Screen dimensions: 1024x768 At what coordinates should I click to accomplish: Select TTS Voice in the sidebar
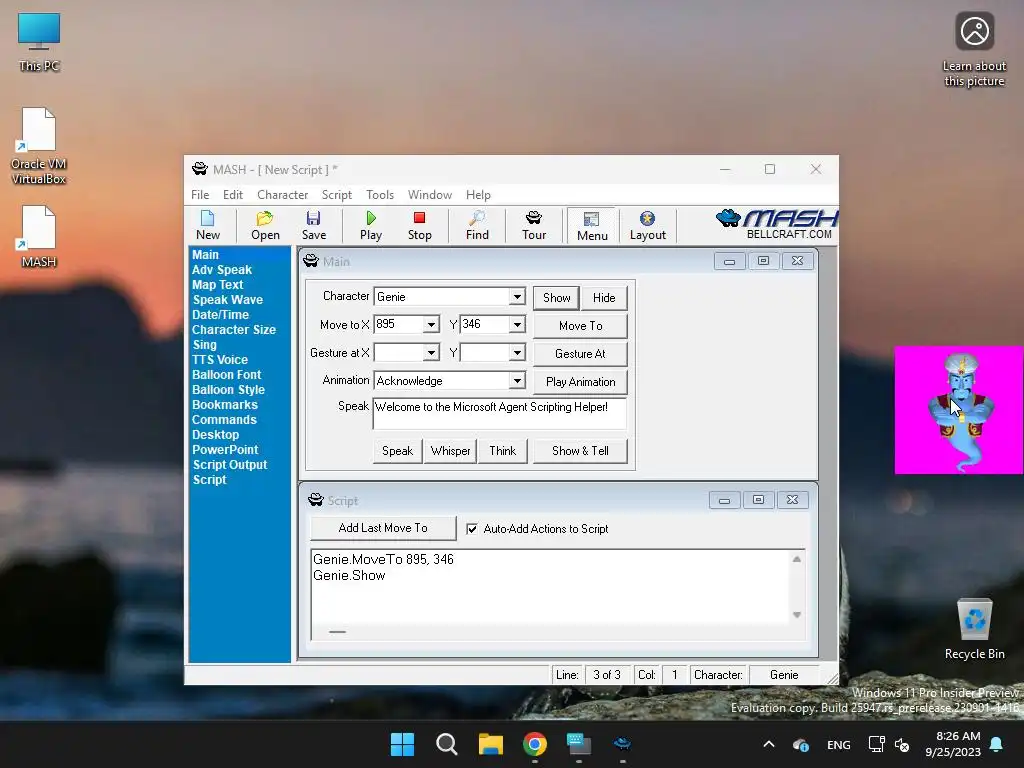click(x=219, y=360)
